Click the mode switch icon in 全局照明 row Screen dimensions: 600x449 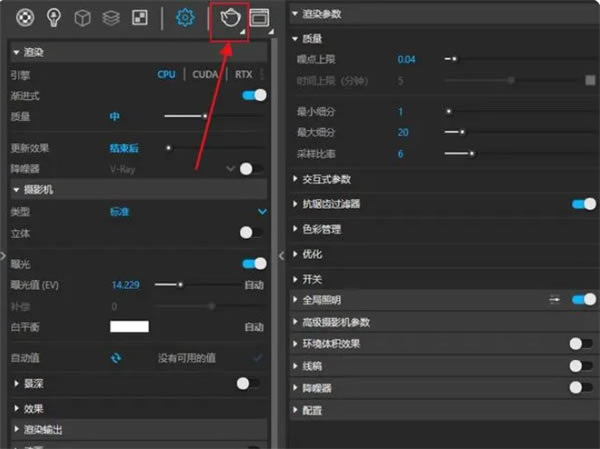(x=554, y=300)
